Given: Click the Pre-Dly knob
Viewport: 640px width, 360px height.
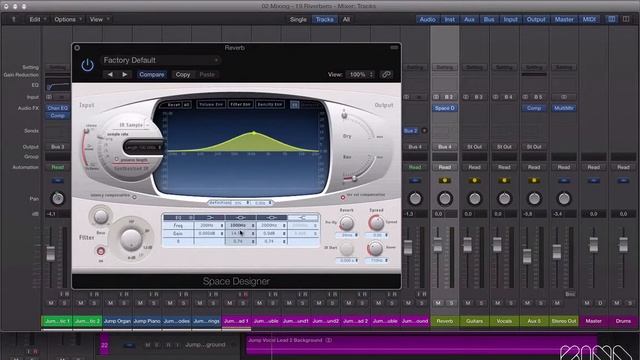Looking at the screenshot, I should click(347, 223).
